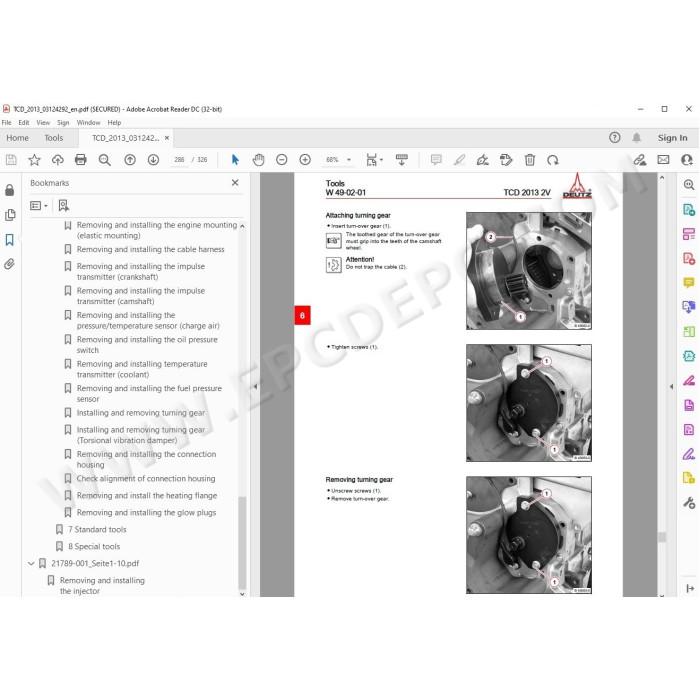Collapse the left navigation pane arrow

click(255, 387)
